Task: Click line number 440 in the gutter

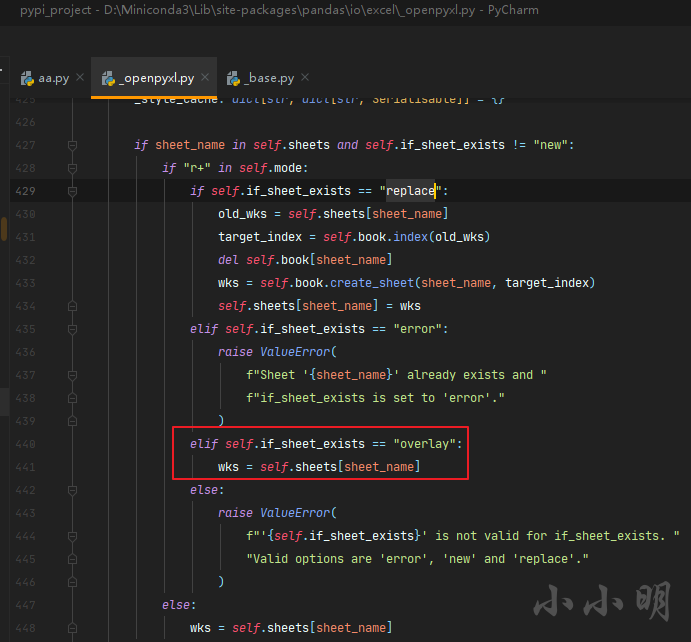Action: (25, 444)
